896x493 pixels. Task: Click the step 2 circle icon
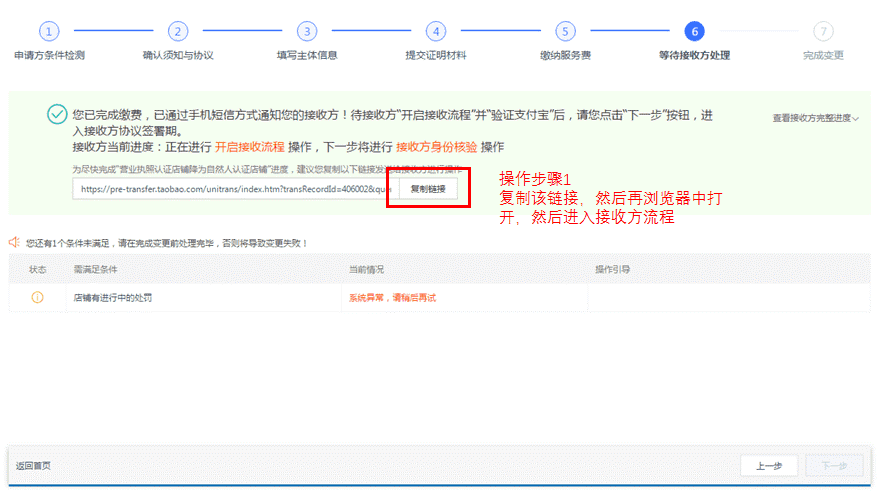(x=178, y=32)
